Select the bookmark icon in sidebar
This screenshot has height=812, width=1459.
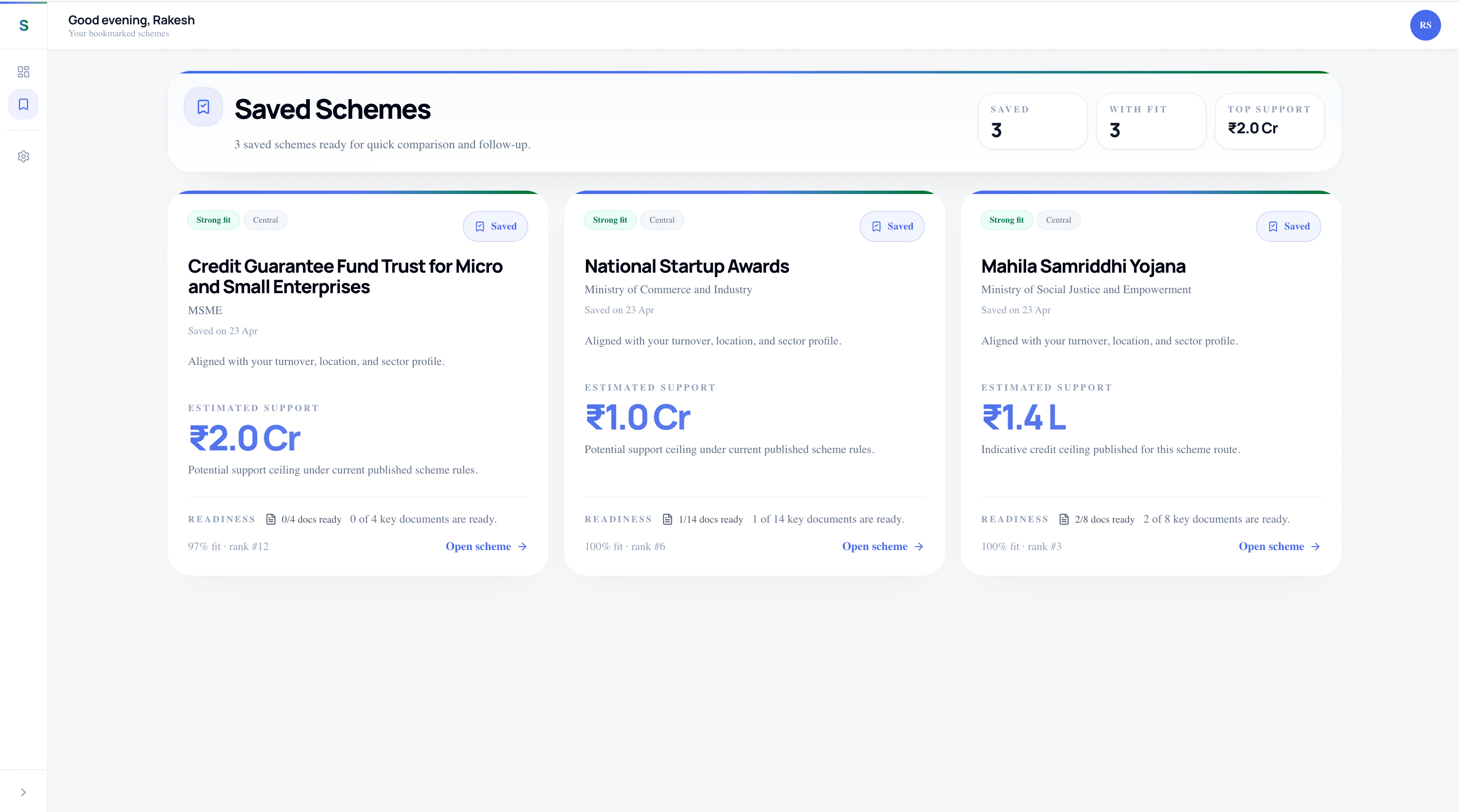pyautogui.click(x=23, y=104)
